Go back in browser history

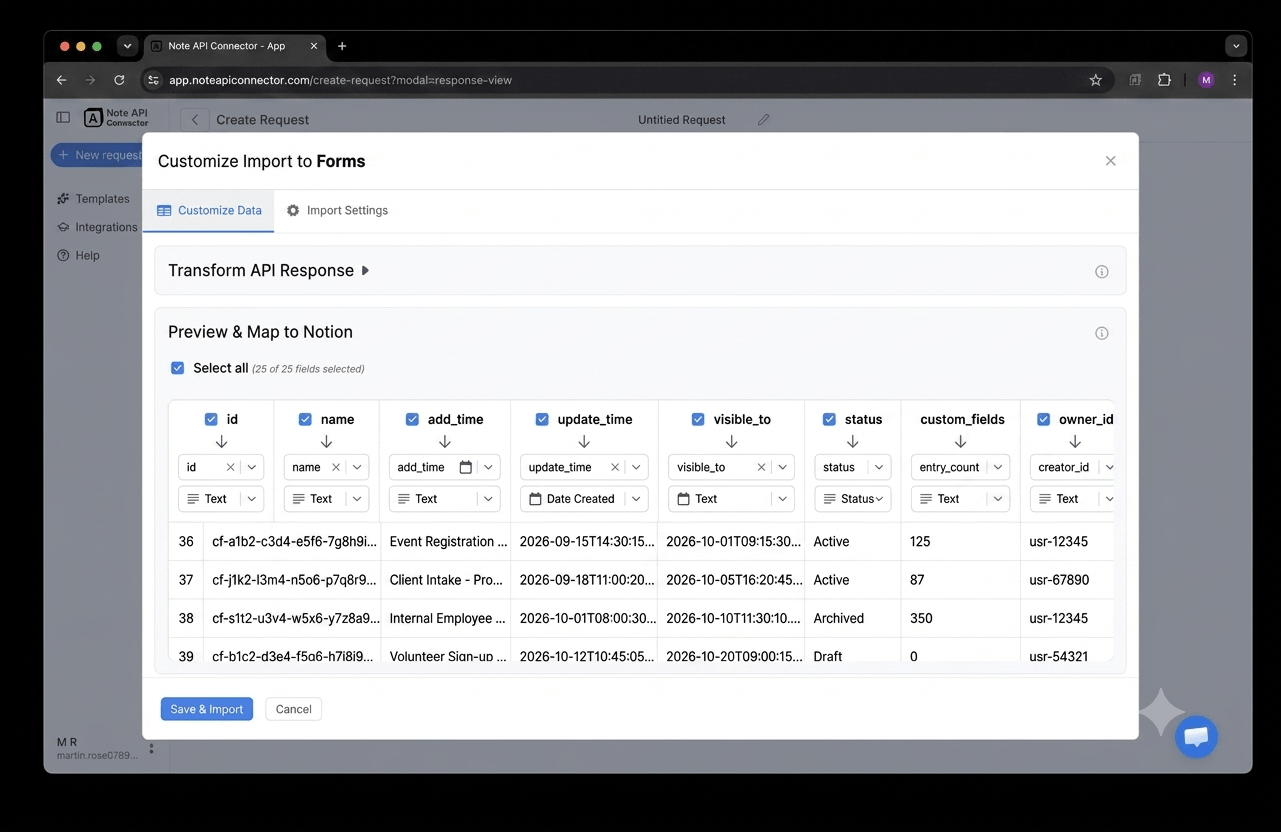point(62,80)
